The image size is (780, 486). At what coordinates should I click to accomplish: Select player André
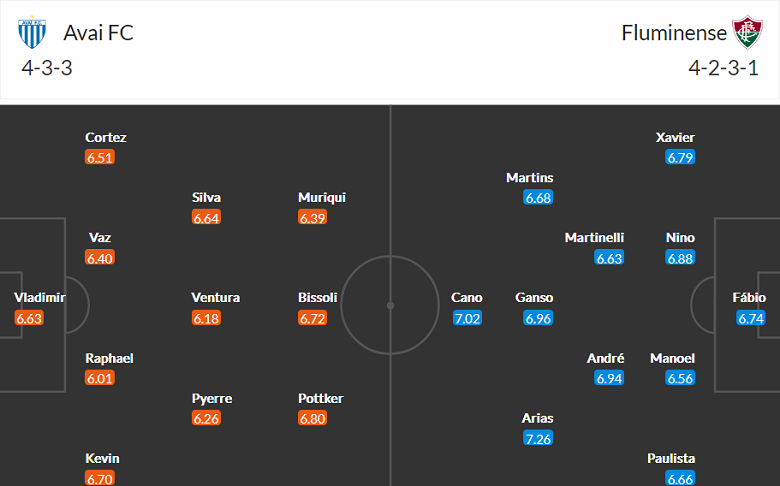pyautogui.click(x=608, y=358)
